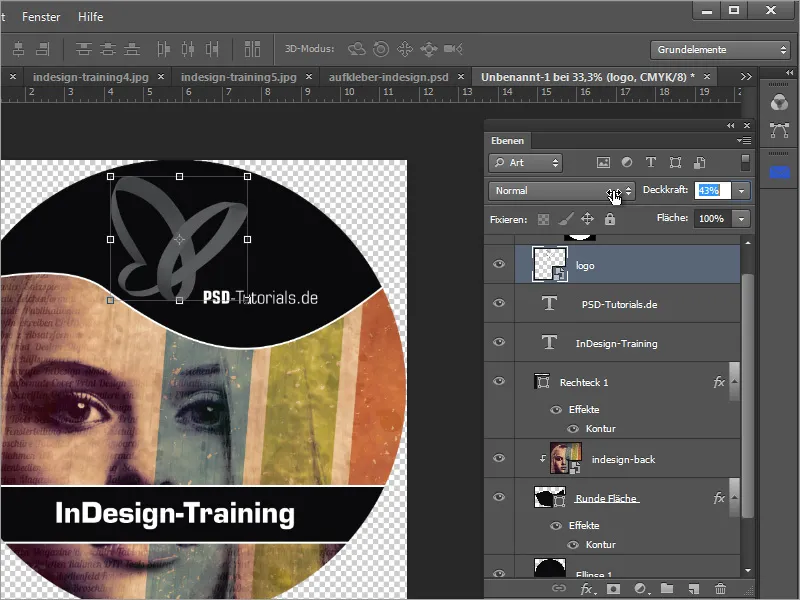The image size is (800, 600).
Task: Show hidden document tabs with double arrow
Action: coord(746,77)
